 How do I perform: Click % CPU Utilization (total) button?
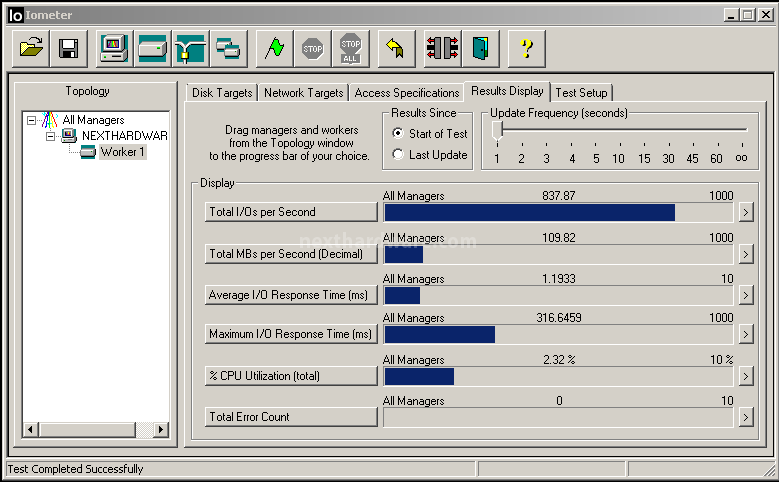(291, 376)
